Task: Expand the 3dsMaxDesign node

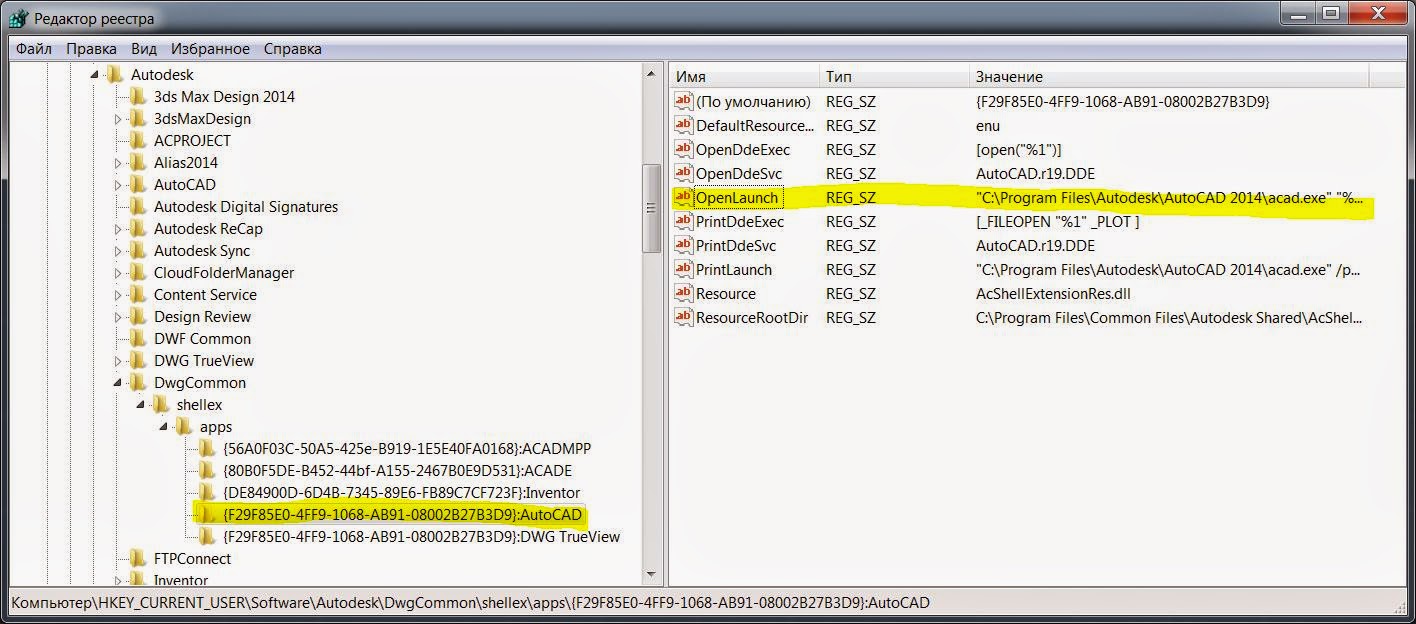Action: click(x=118, y=119)
